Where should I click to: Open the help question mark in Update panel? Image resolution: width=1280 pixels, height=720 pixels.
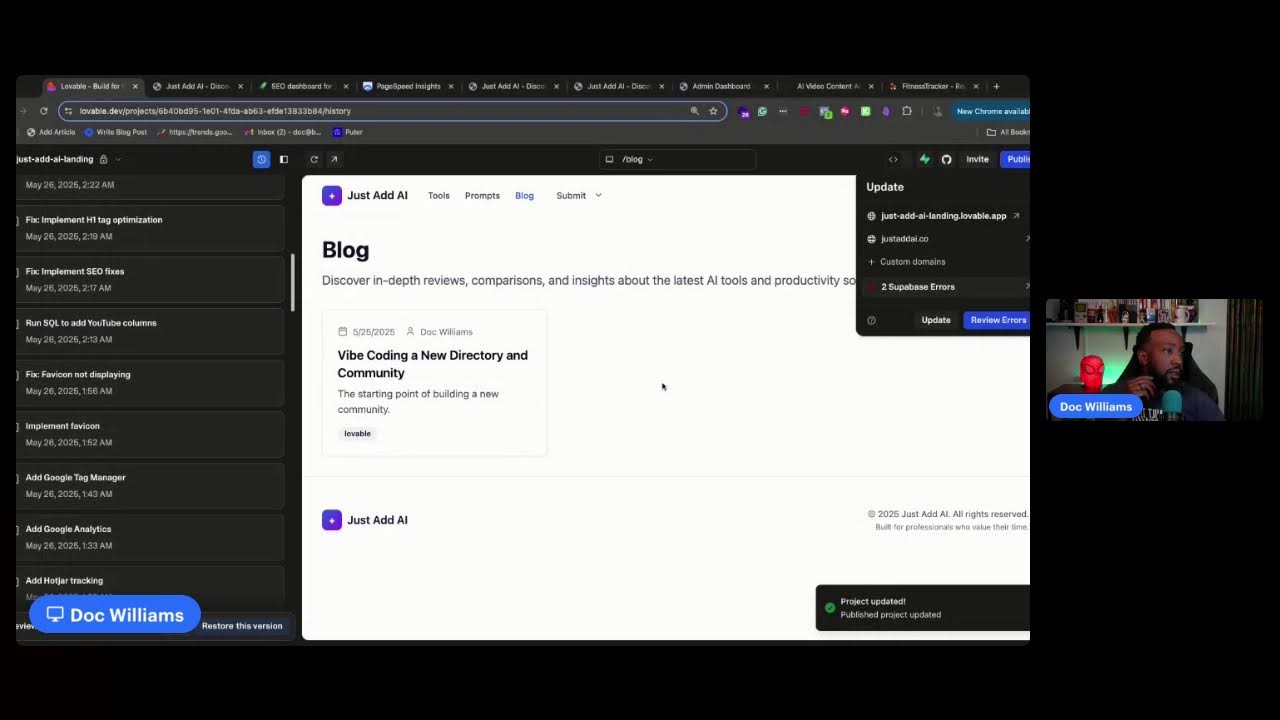(x=871, y=320)
